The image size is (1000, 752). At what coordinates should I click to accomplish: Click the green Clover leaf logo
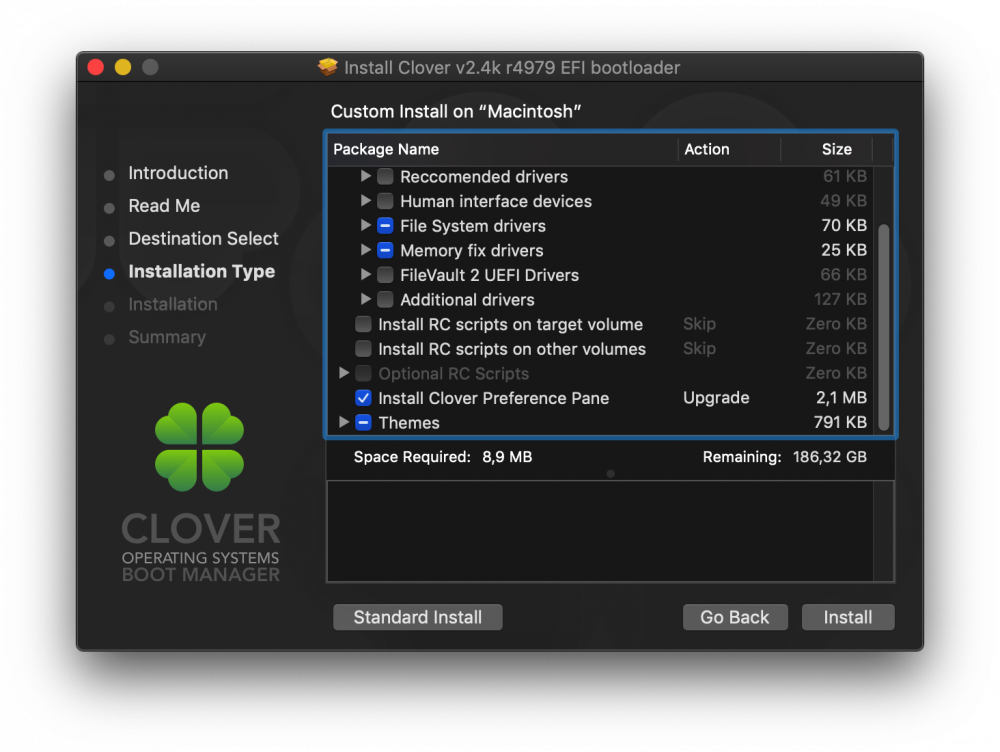tap(200, 447)
